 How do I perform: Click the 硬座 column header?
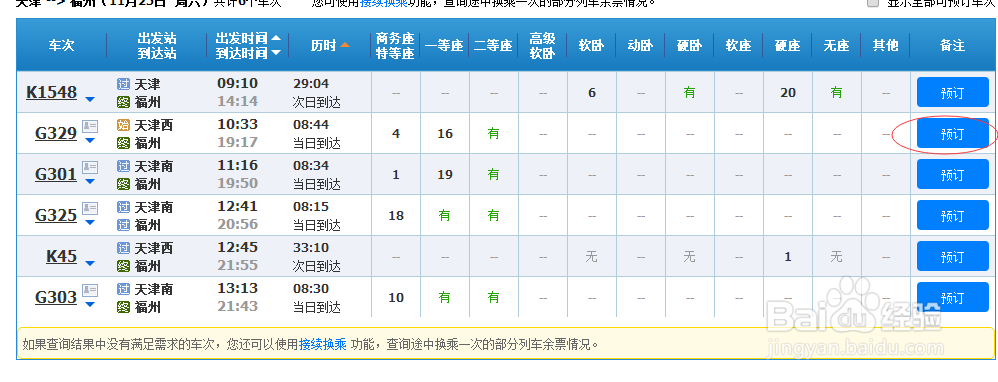(x=787, y=45)
